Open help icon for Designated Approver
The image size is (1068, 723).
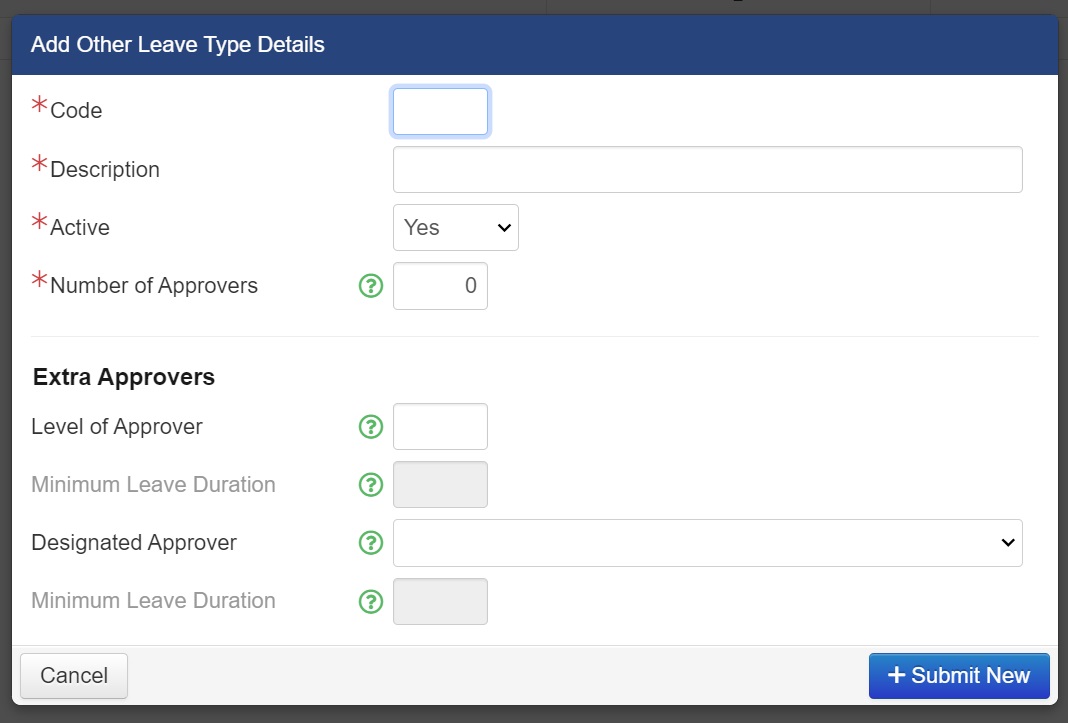371,543
